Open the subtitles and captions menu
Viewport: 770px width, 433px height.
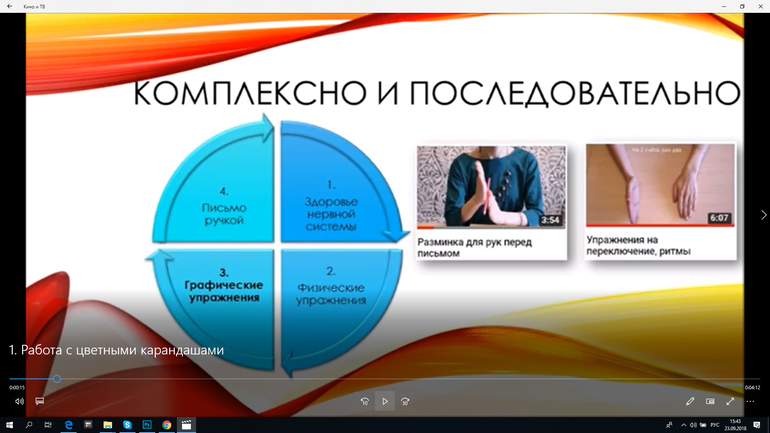pos(40,401)
